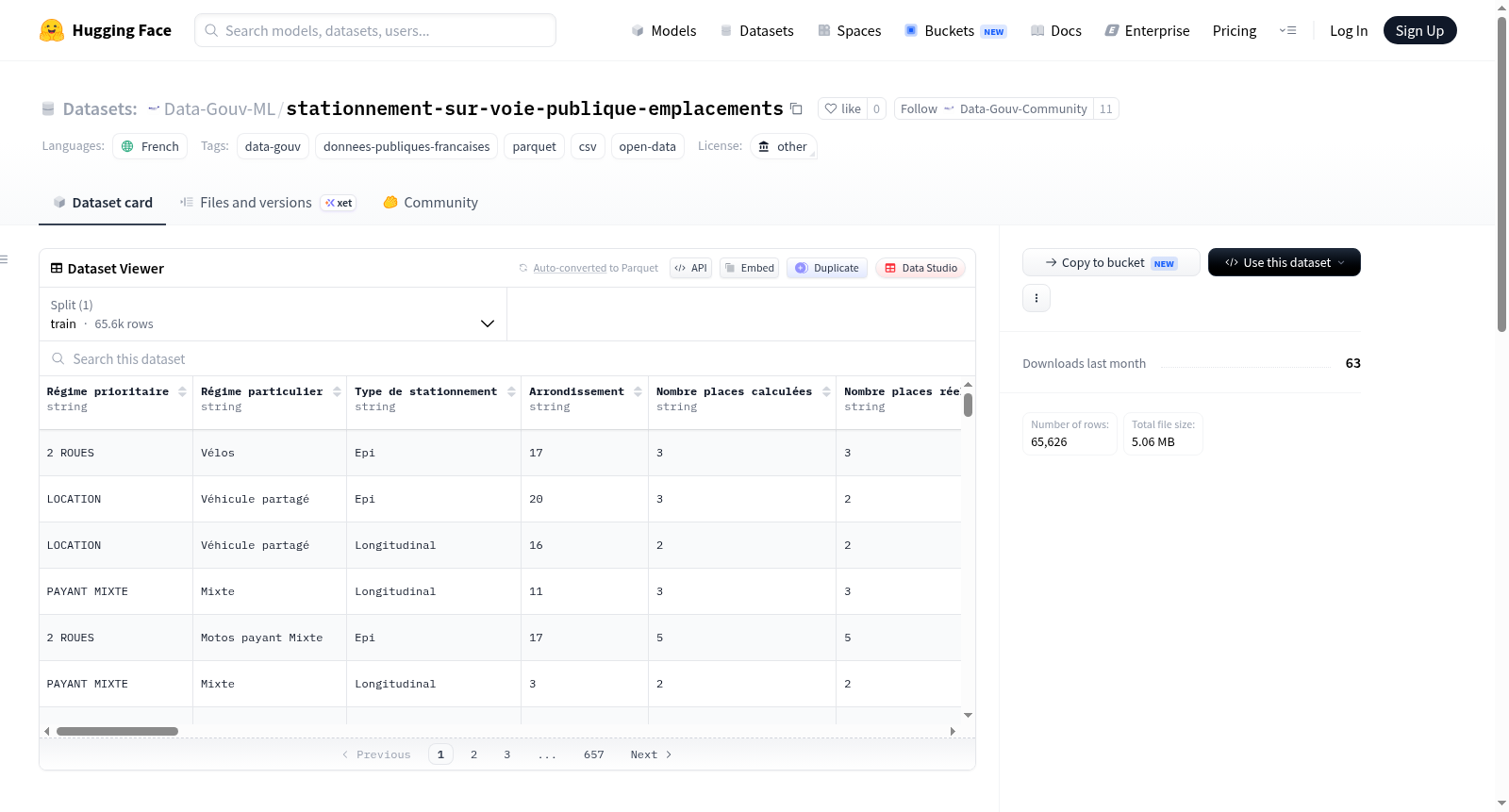Click the follower count 11
Viewport: 1509px width, 812px height.
click(1105, 108)
